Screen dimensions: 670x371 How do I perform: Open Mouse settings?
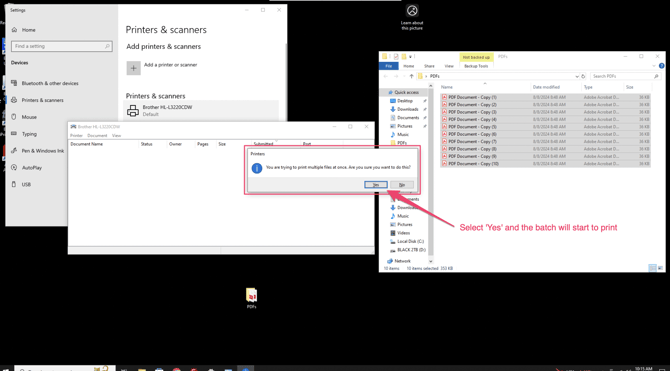tap(29, 117)
